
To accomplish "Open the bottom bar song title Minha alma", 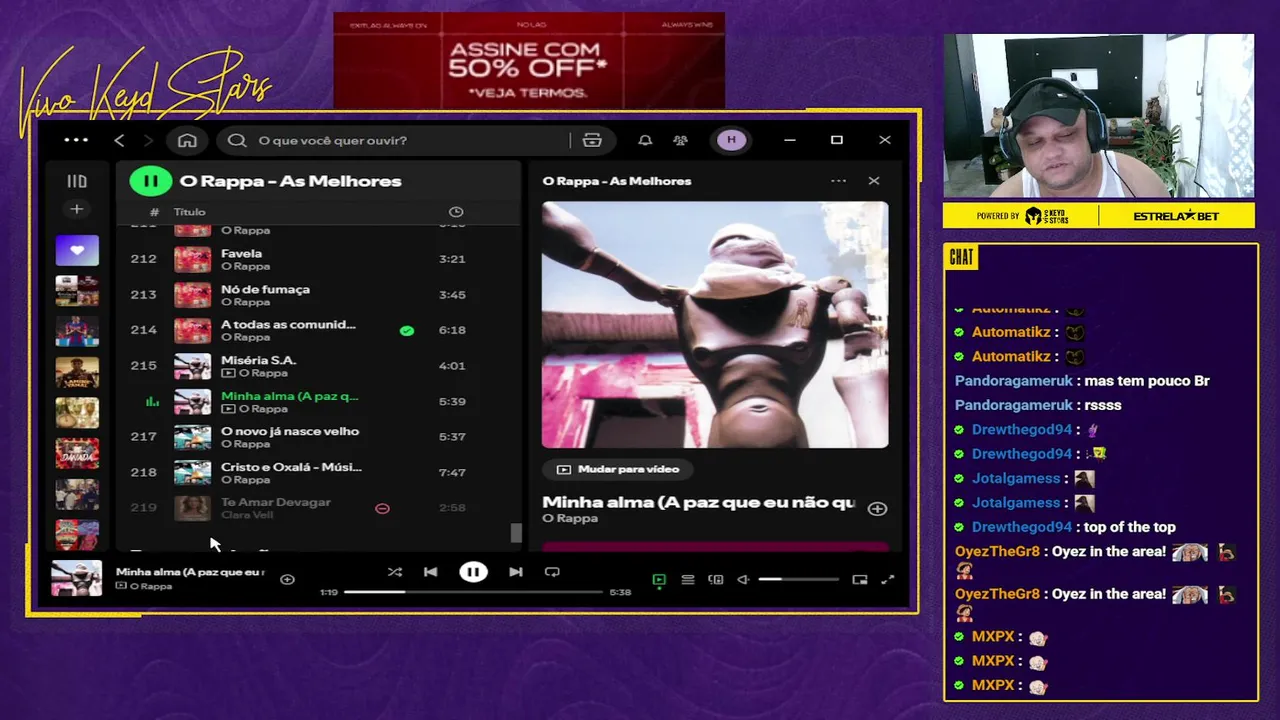I will pos(190,572).
